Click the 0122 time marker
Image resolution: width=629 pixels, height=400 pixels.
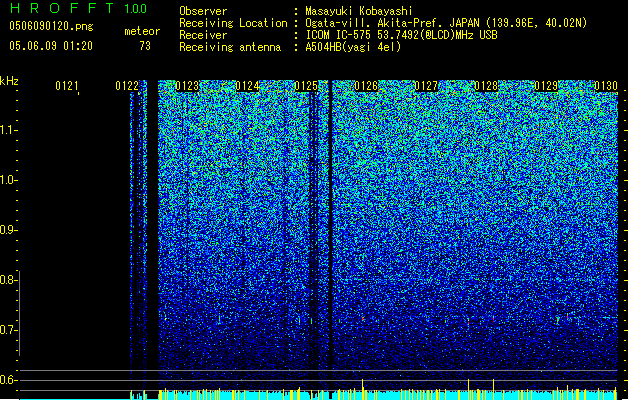coord(127,86)
